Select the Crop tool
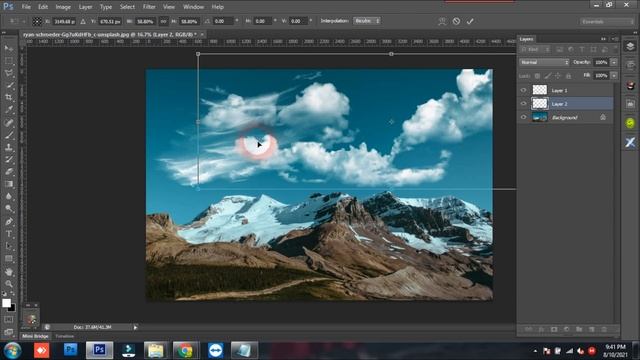 [9, 97]
